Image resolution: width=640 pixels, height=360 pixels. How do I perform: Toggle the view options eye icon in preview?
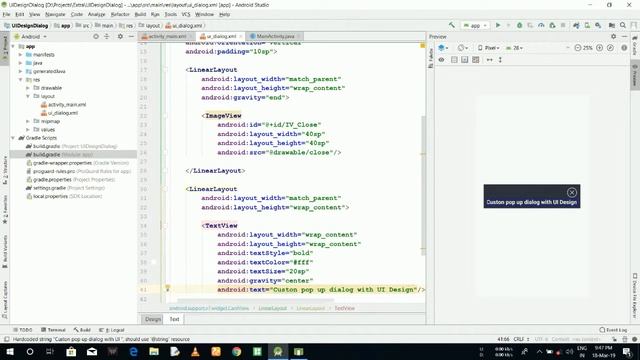click(441, 60)
